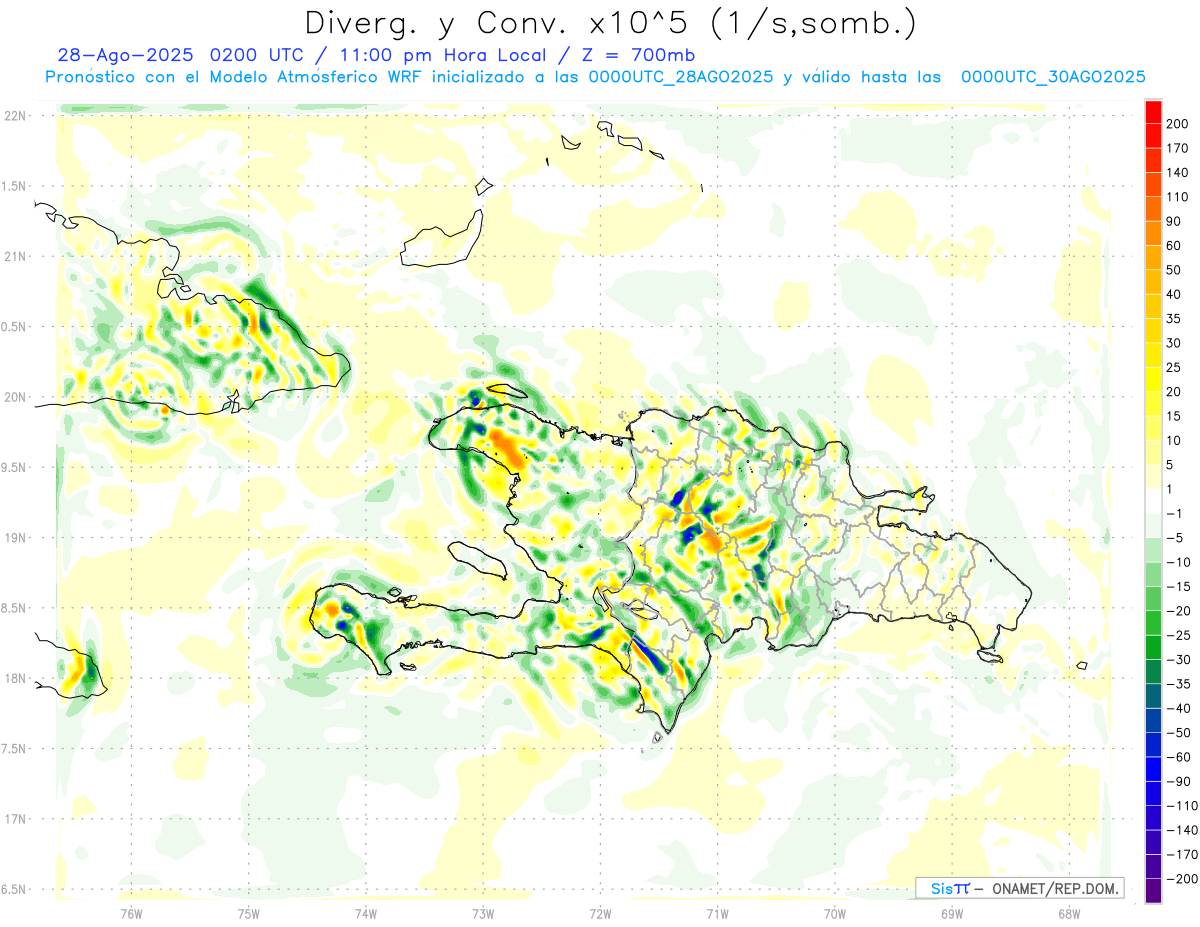This screenshot has width=1200, height=927.
Task: Pick the yellow swatch between 25 and 20
Action: (1154, 380)
